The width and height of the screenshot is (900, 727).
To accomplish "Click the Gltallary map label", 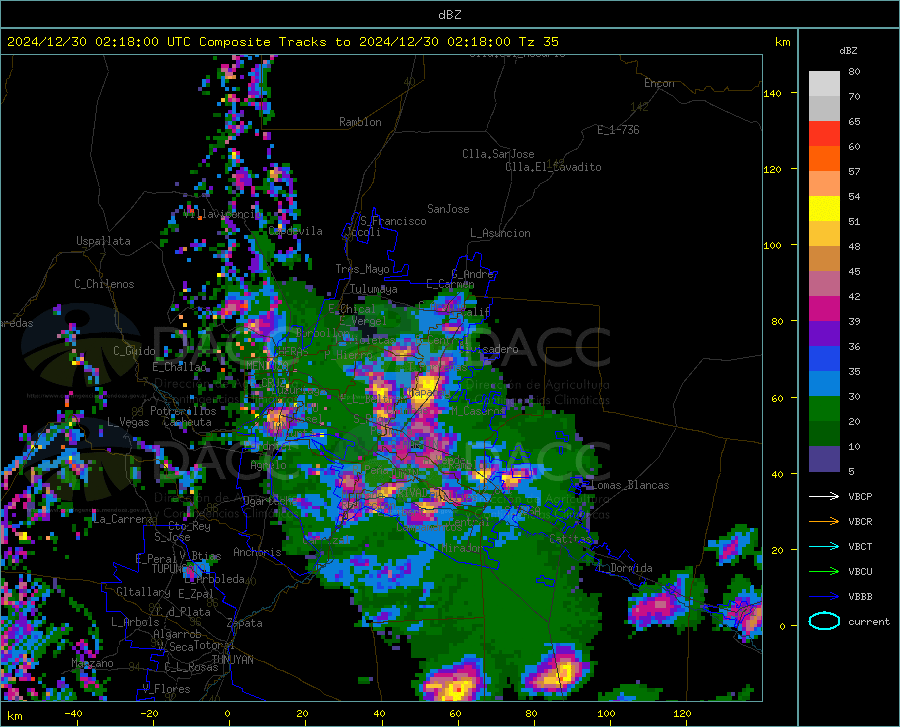I will pos(143,592).
